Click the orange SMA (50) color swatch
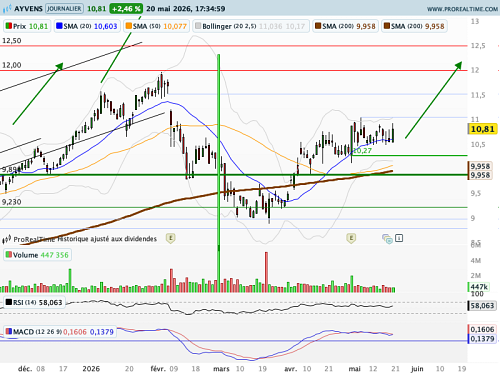 [x=129, y=26]
